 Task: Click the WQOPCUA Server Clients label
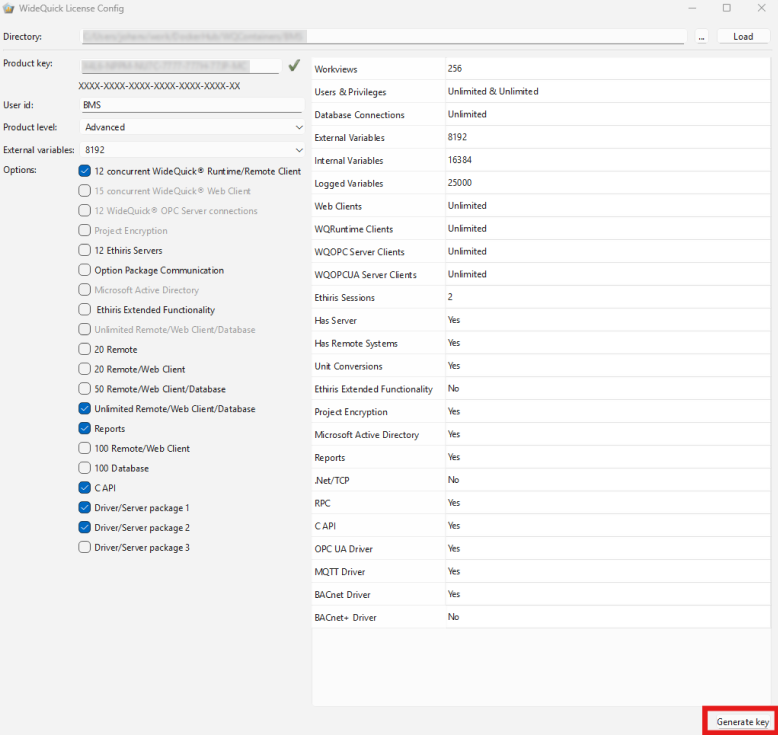click(365, 275)
